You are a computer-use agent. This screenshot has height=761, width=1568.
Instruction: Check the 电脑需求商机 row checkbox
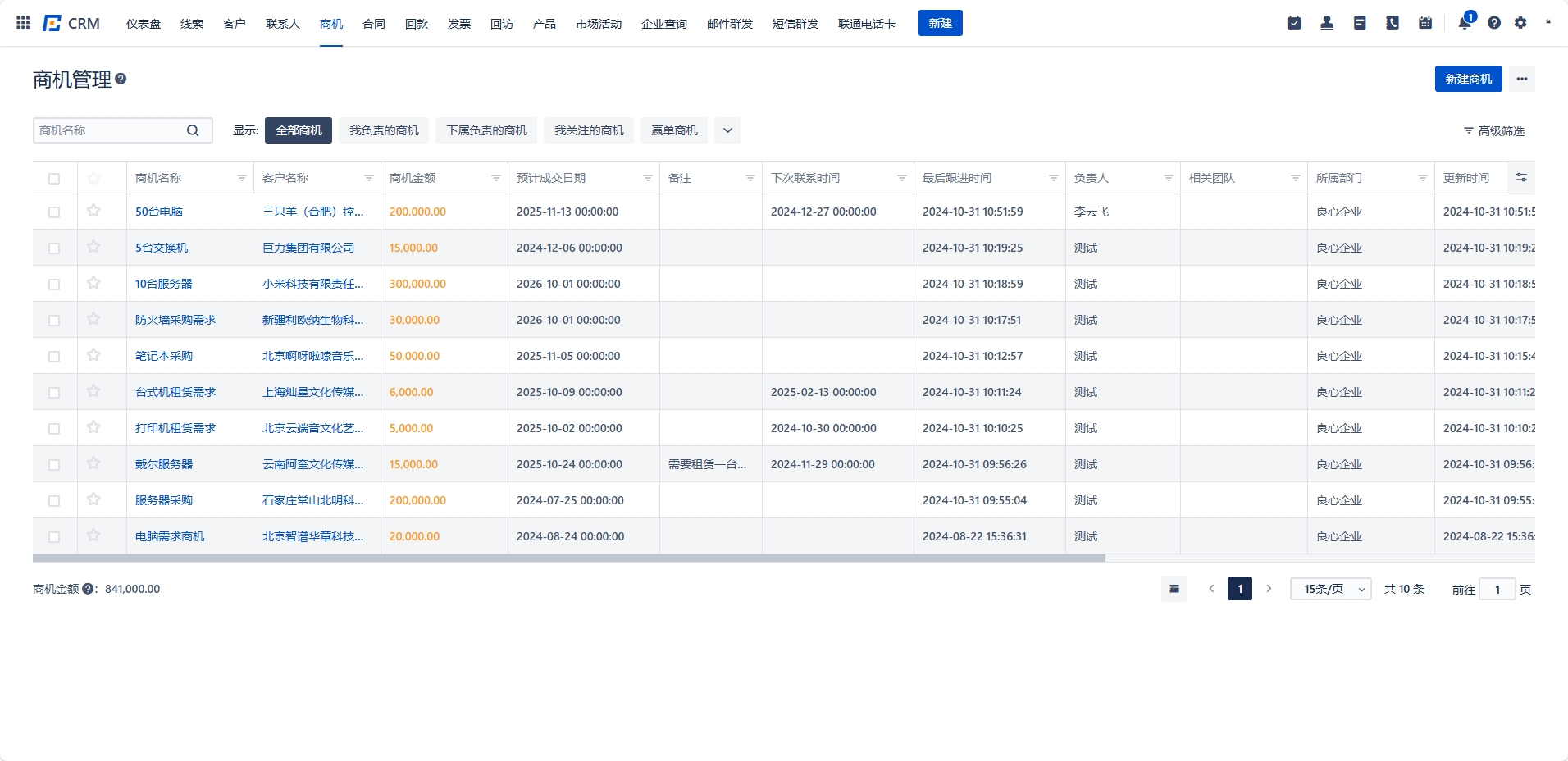pos(54,537)
